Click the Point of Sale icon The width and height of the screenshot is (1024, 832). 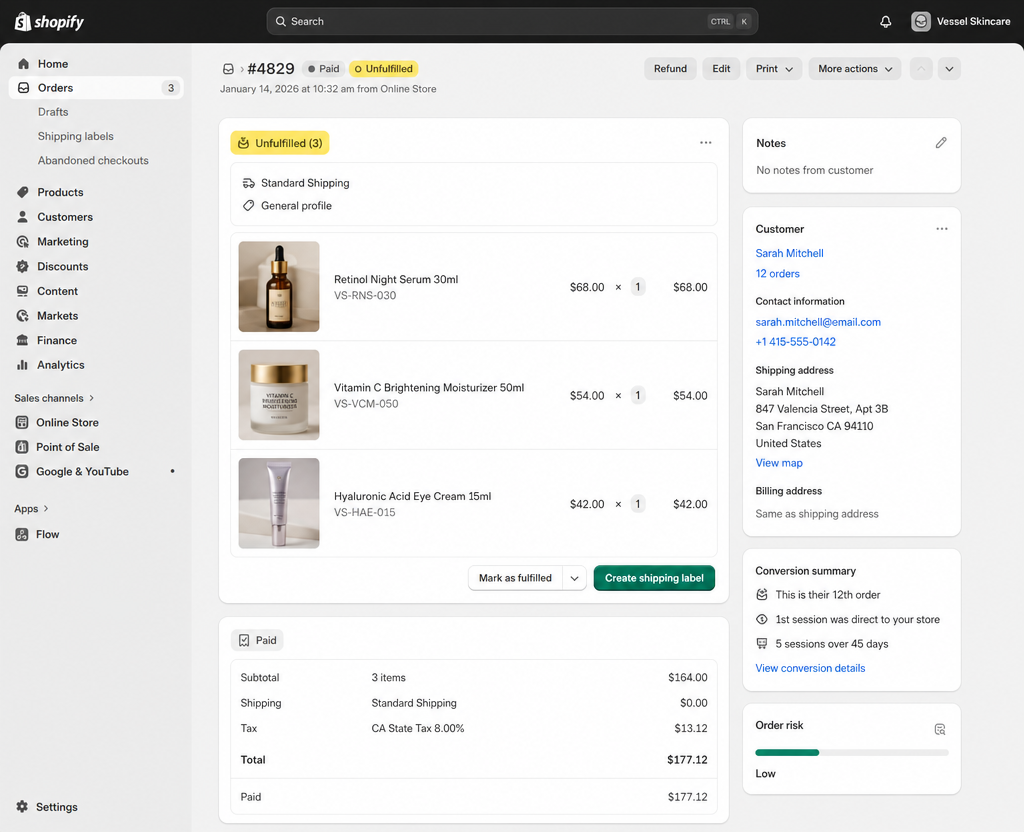[x=22, y=447]
